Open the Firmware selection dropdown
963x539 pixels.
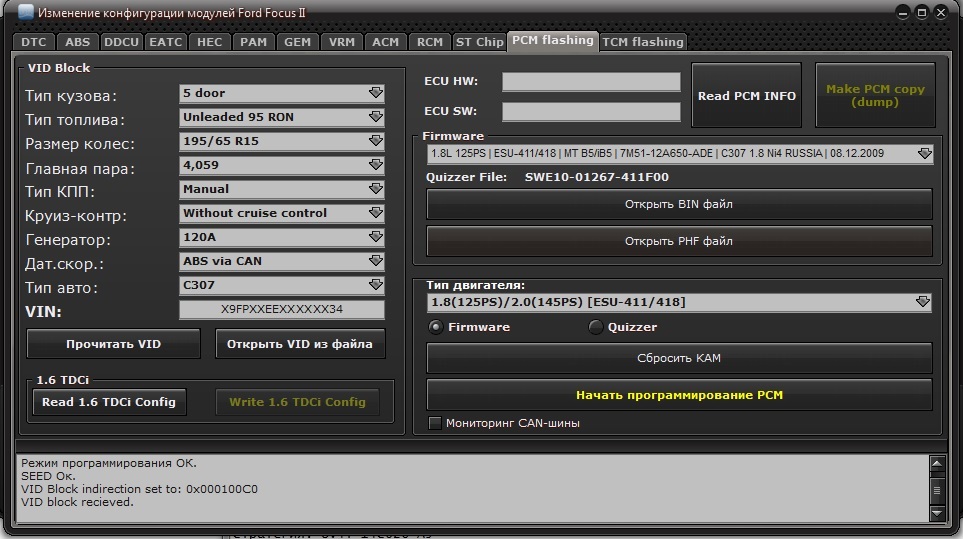coord(924,154)
